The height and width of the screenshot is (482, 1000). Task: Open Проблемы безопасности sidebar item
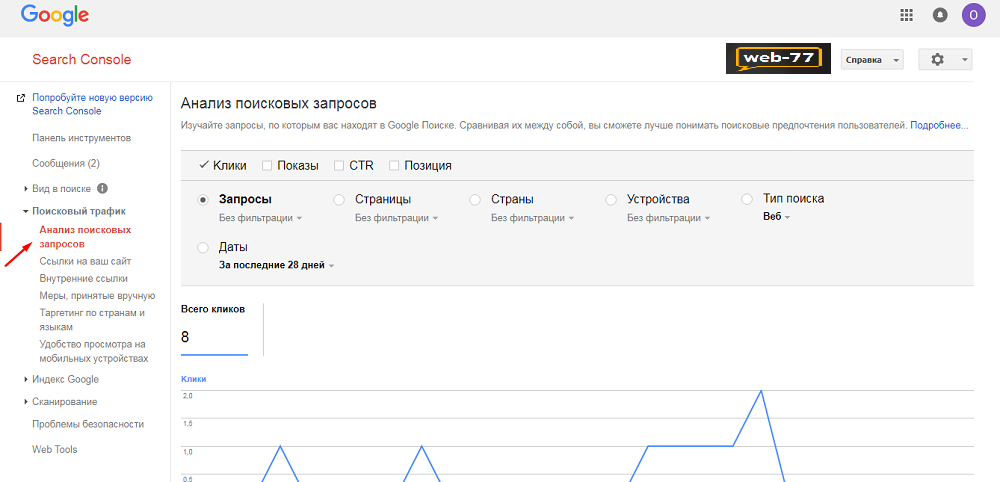88,424
